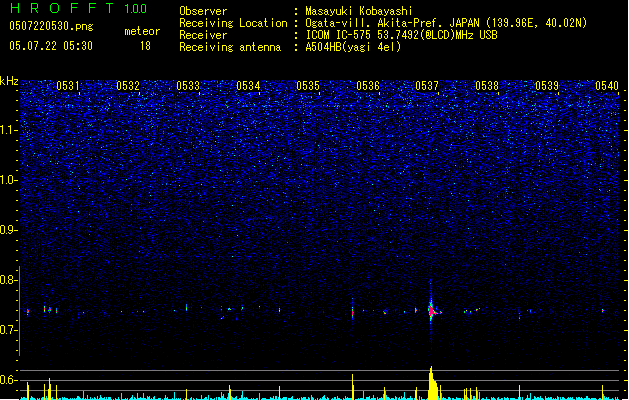
Task: Click the date 05.07.22 05:30
Action: pos(51,46)
